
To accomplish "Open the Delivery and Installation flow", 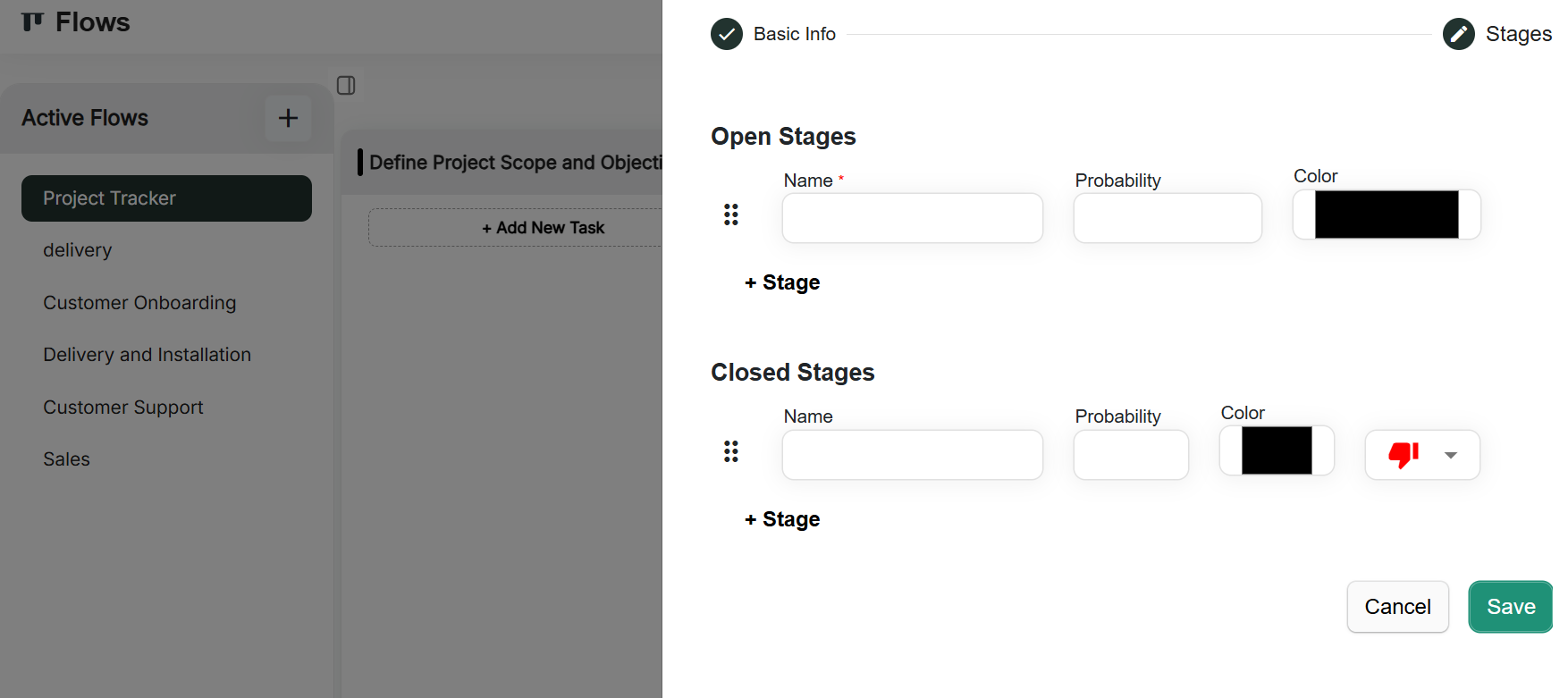I will [x=147, y=355].
